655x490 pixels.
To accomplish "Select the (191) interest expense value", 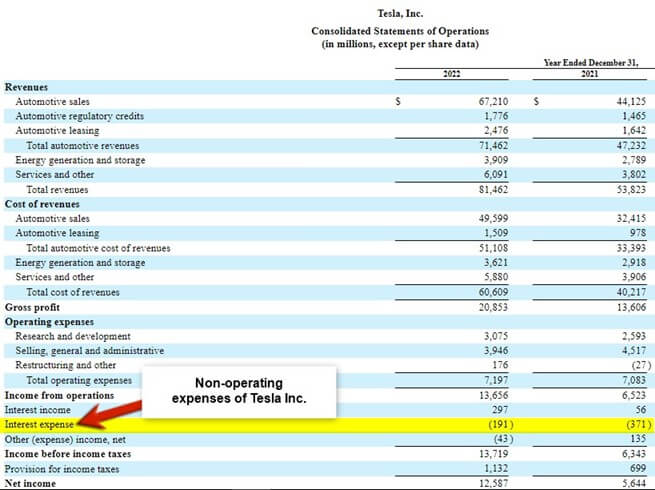I will click(x=501, y=425).
